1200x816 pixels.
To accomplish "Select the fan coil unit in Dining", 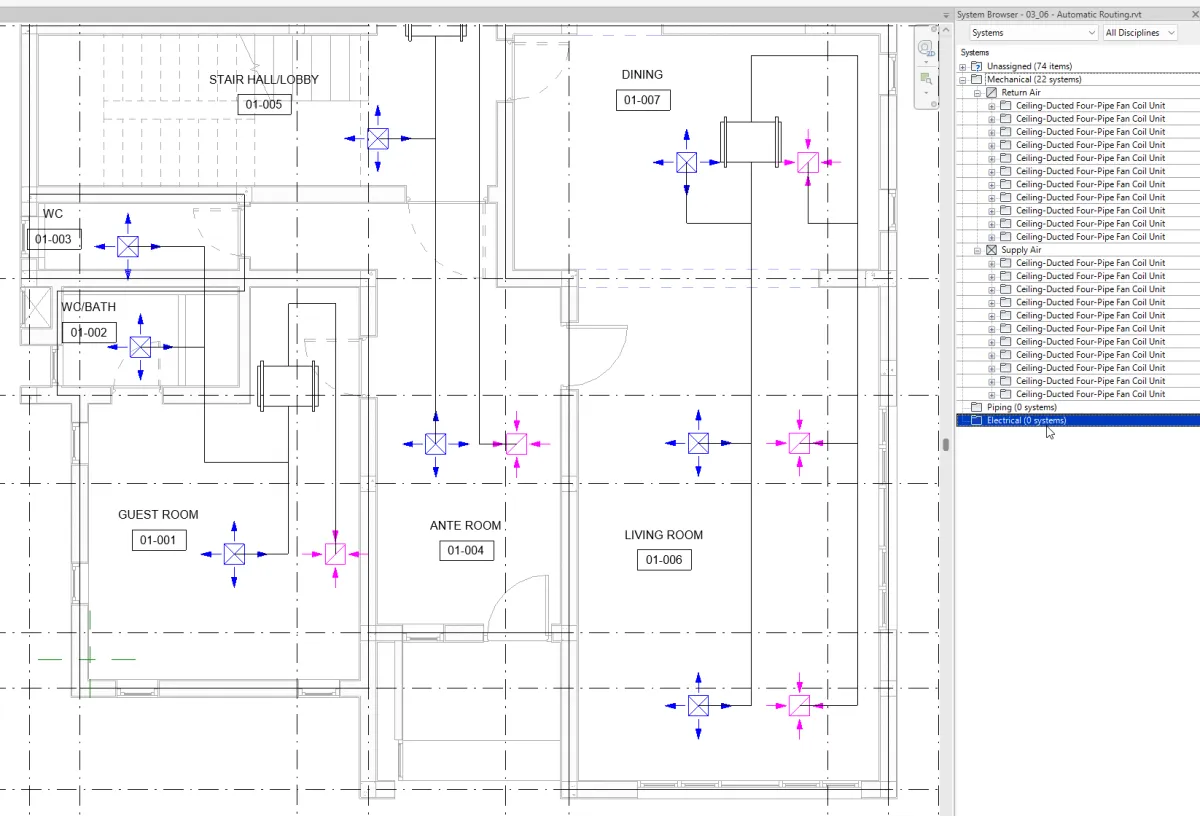I will (x=751, y=141).
